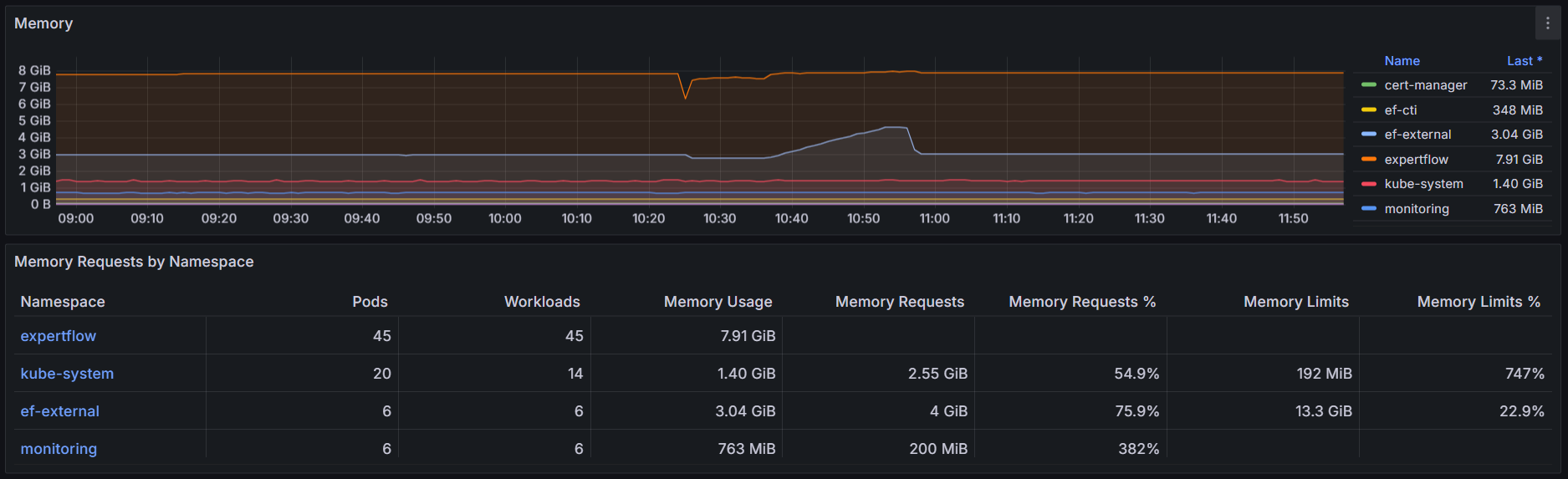Image resolution: width=1568 pixels, height=479 pixels.
Task: Sort the table by Memory Usage column
Action: click(x=718, y=302)
